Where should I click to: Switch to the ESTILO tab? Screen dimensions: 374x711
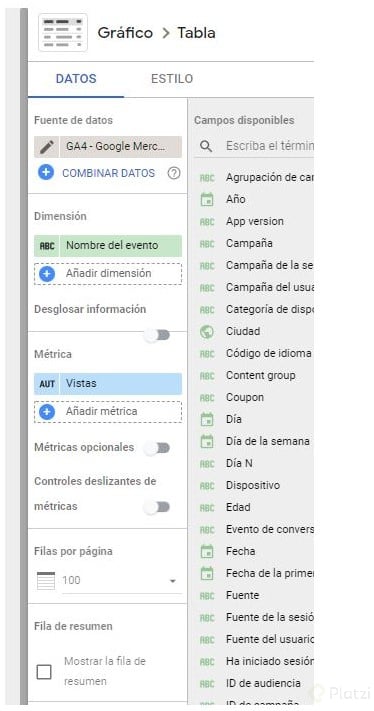coord(172,78)
